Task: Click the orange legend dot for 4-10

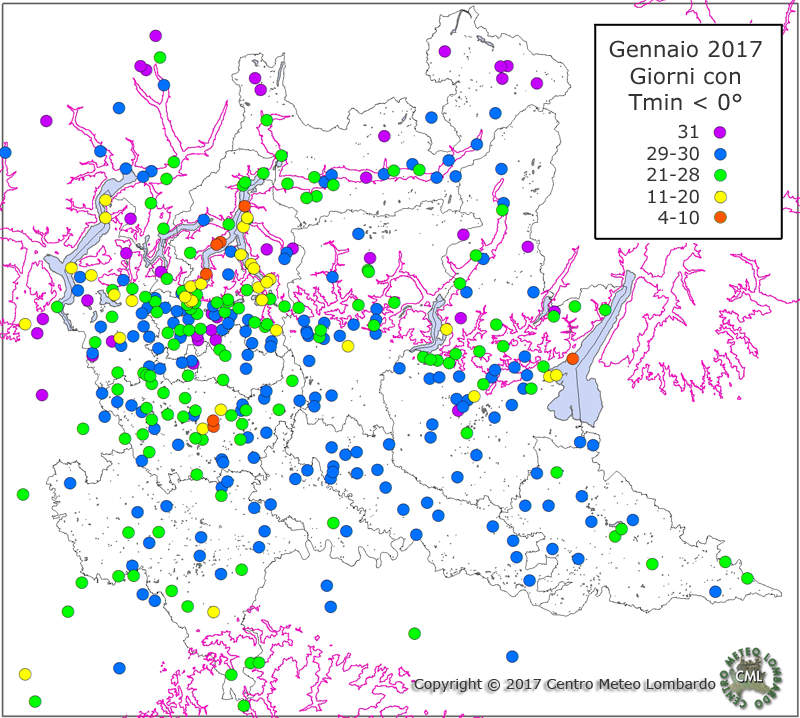Action: [720, 218]
